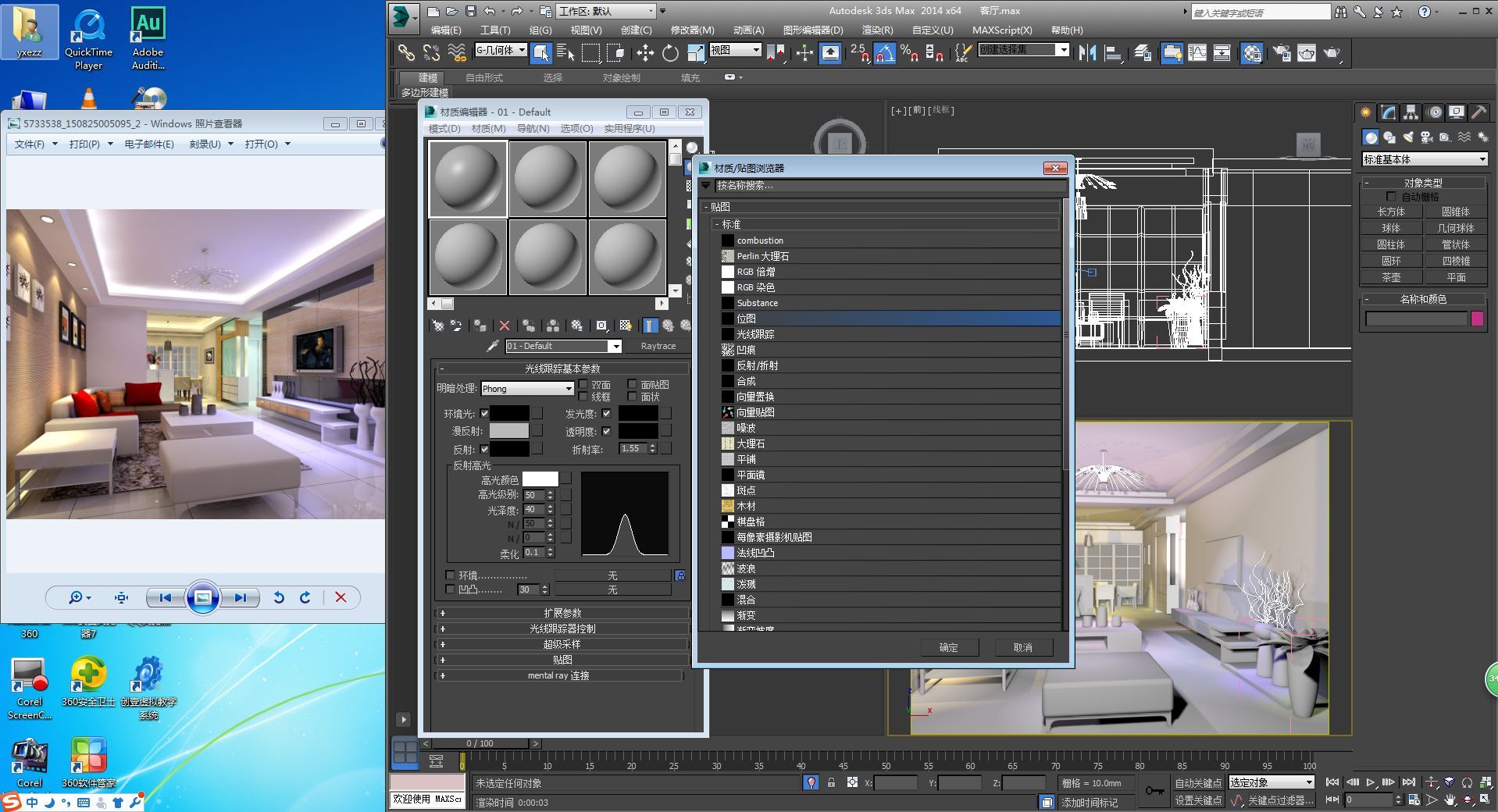Open the 材质(M) menu in material editor
1498x812 pixels.
click(x=488, y=128)
